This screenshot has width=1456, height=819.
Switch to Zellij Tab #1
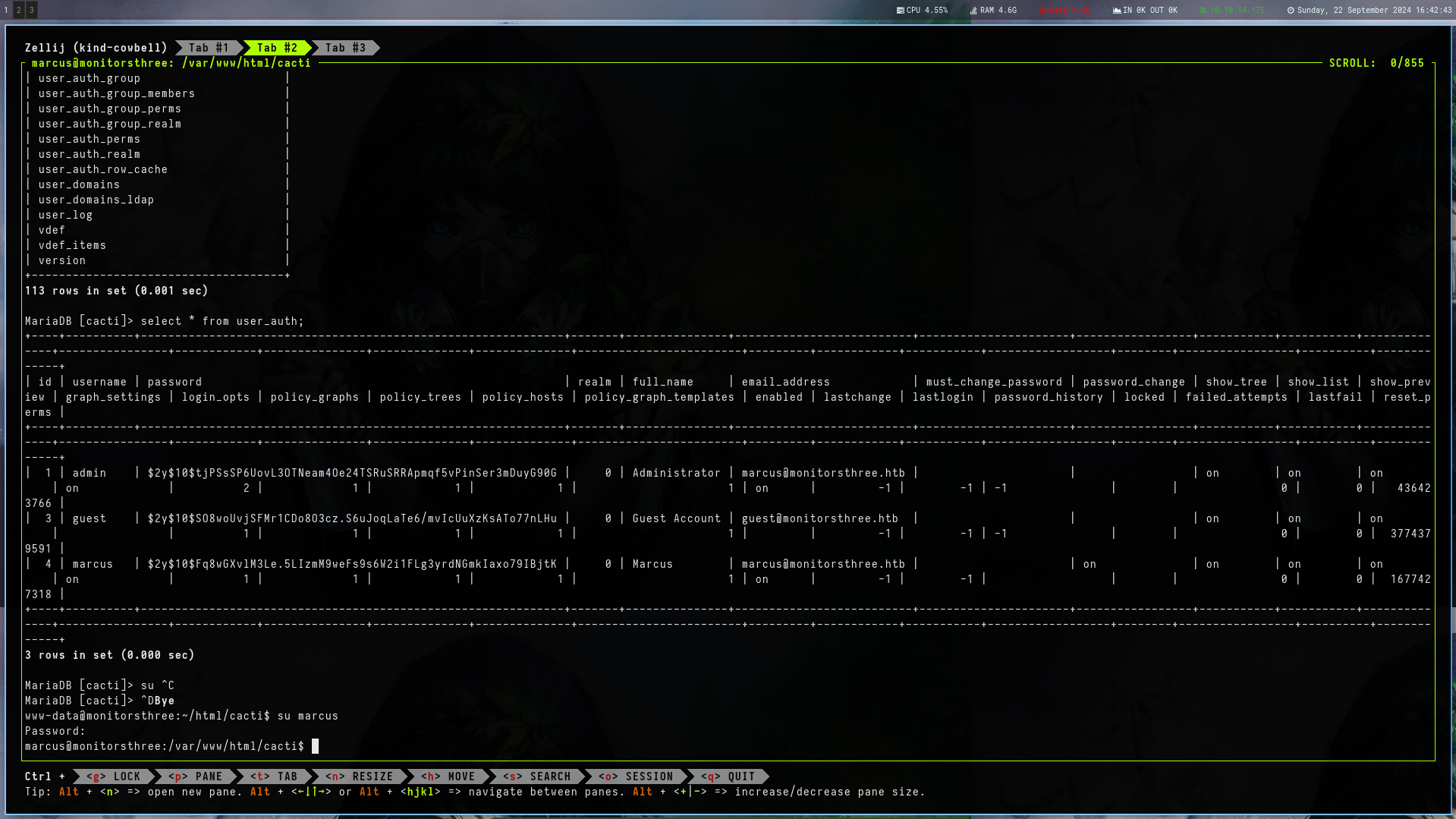[209, 48]
